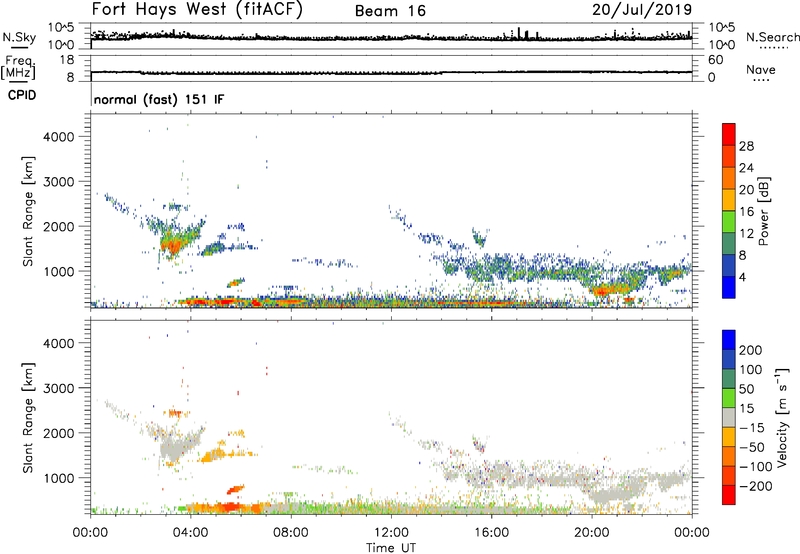Click the date "20/Jul/2019"
This screenshot has width=800, height=554.
pos(642,10)
